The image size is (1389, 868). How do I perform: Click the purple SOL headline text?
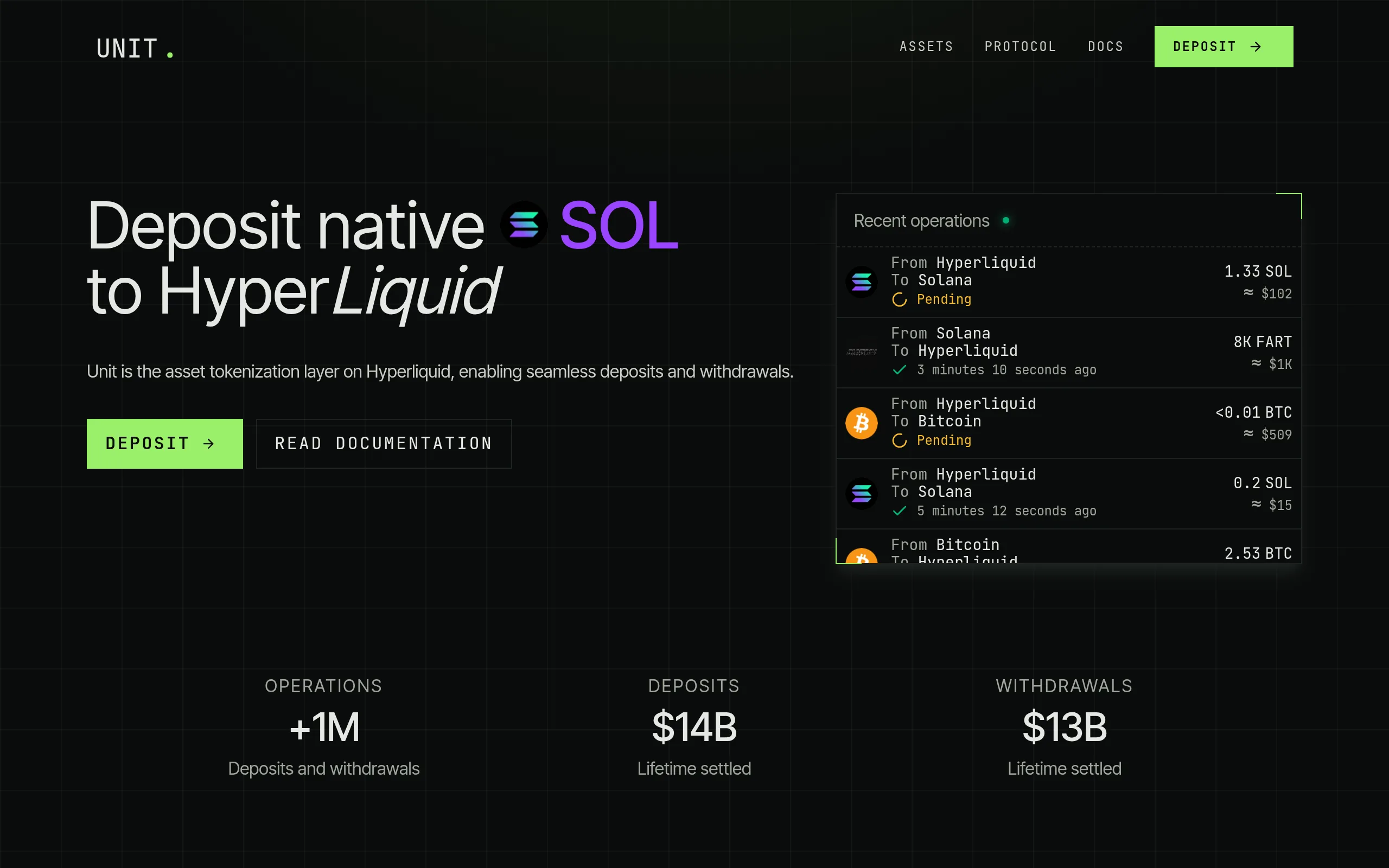(619, 226)
